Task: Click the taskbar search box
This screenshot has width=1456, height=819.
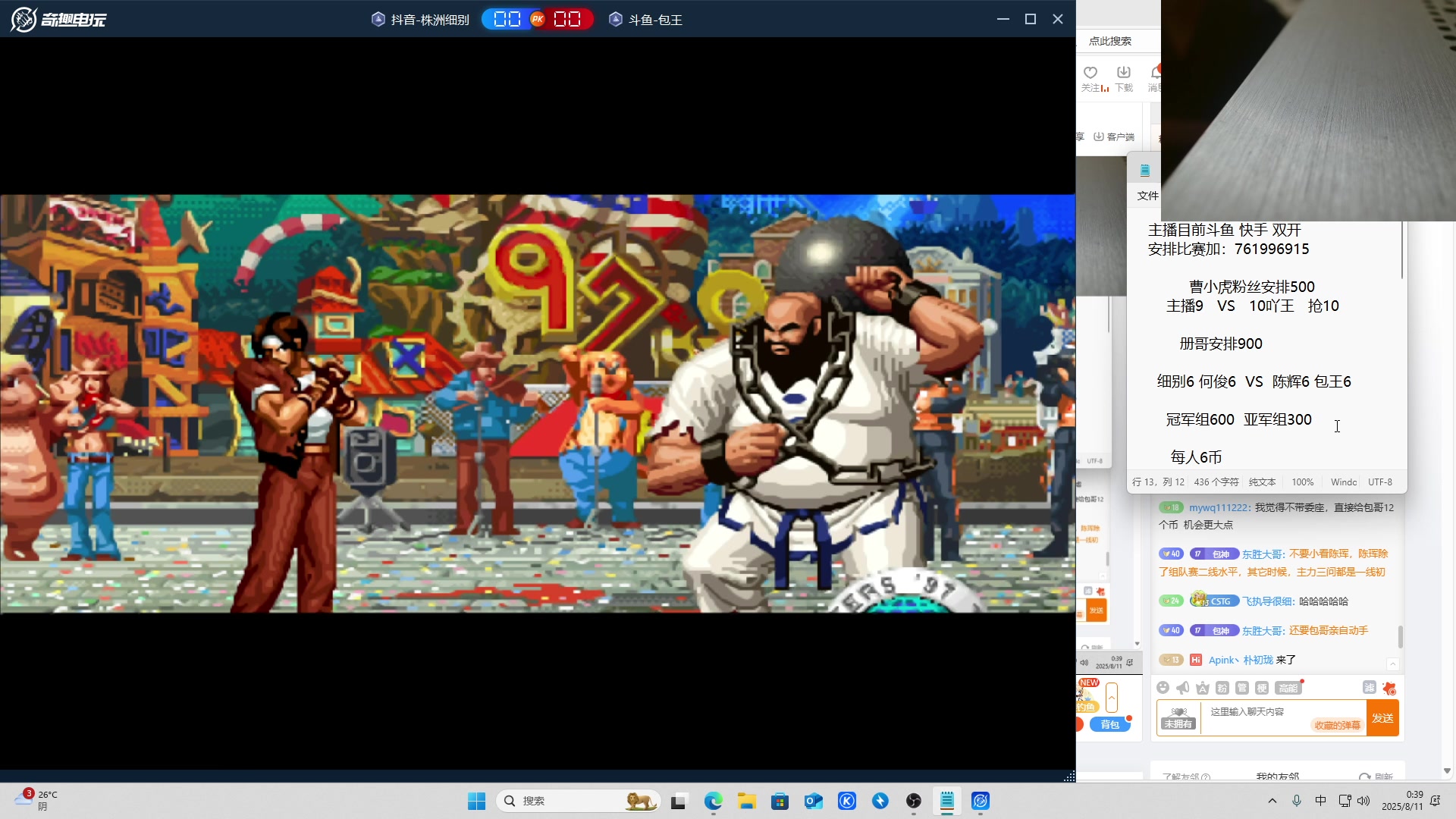Action: click(x=578, y=801)
